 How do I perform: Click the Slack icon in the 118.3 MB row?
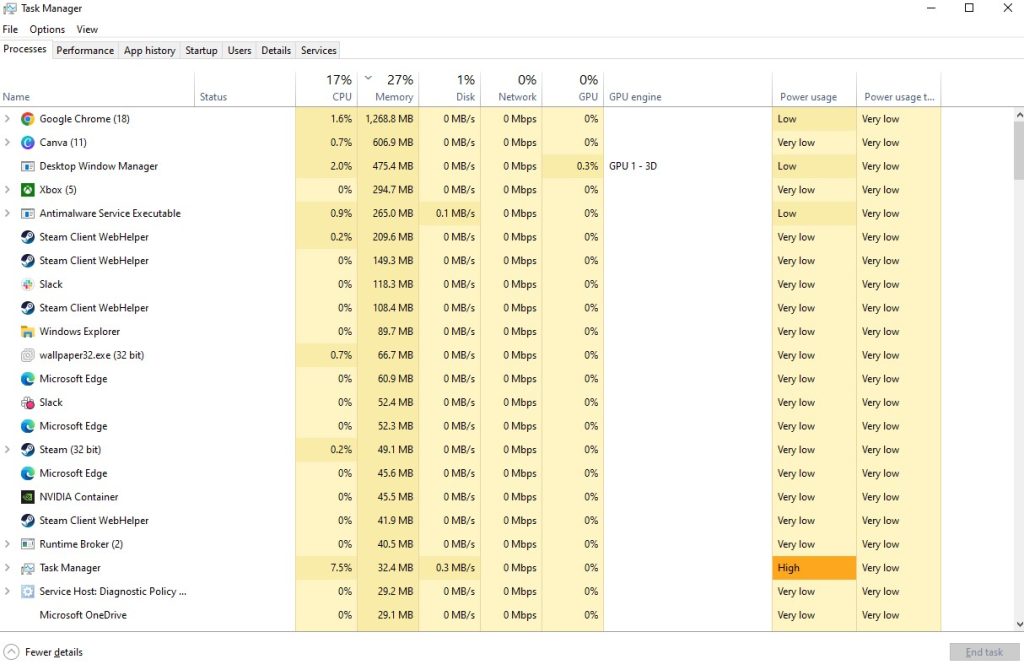(x=27, y=284)
